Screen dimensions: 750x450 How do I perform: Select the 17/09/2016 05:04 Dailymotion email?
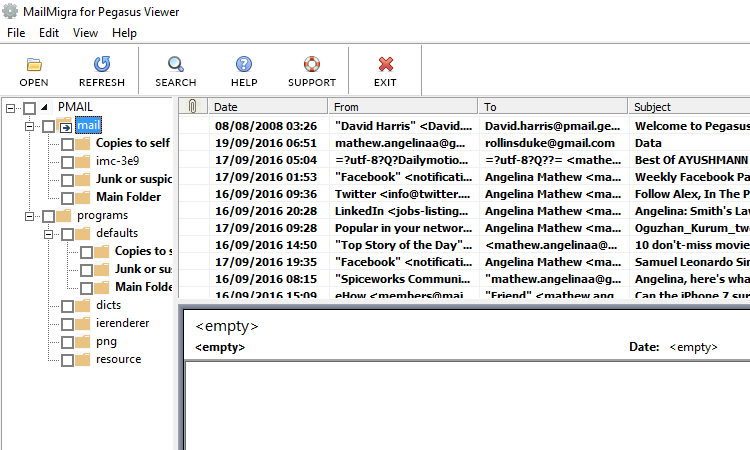pos(464,160)
